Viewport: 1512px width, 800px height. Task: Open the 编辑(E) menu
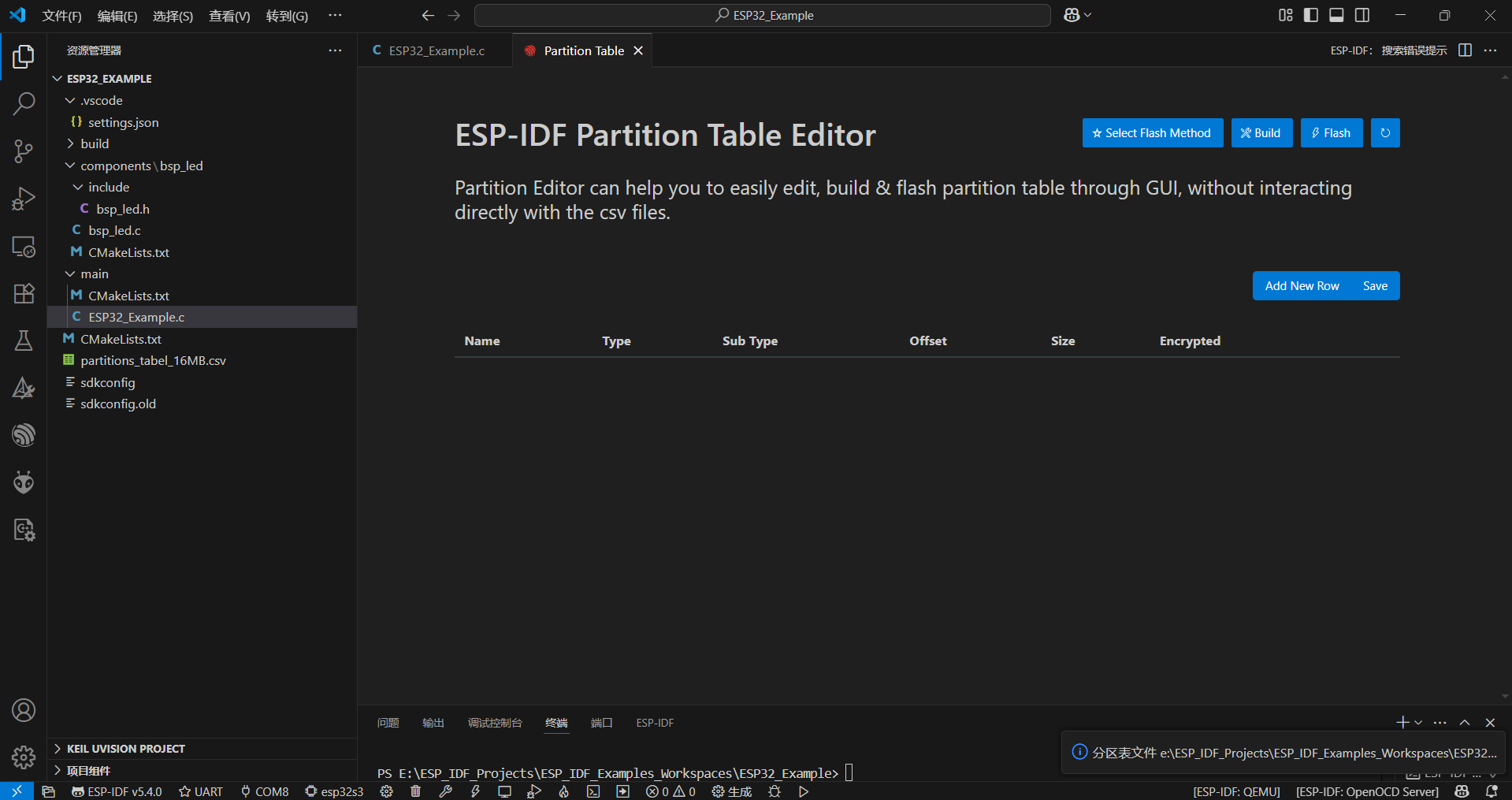(x=117, y=16)
